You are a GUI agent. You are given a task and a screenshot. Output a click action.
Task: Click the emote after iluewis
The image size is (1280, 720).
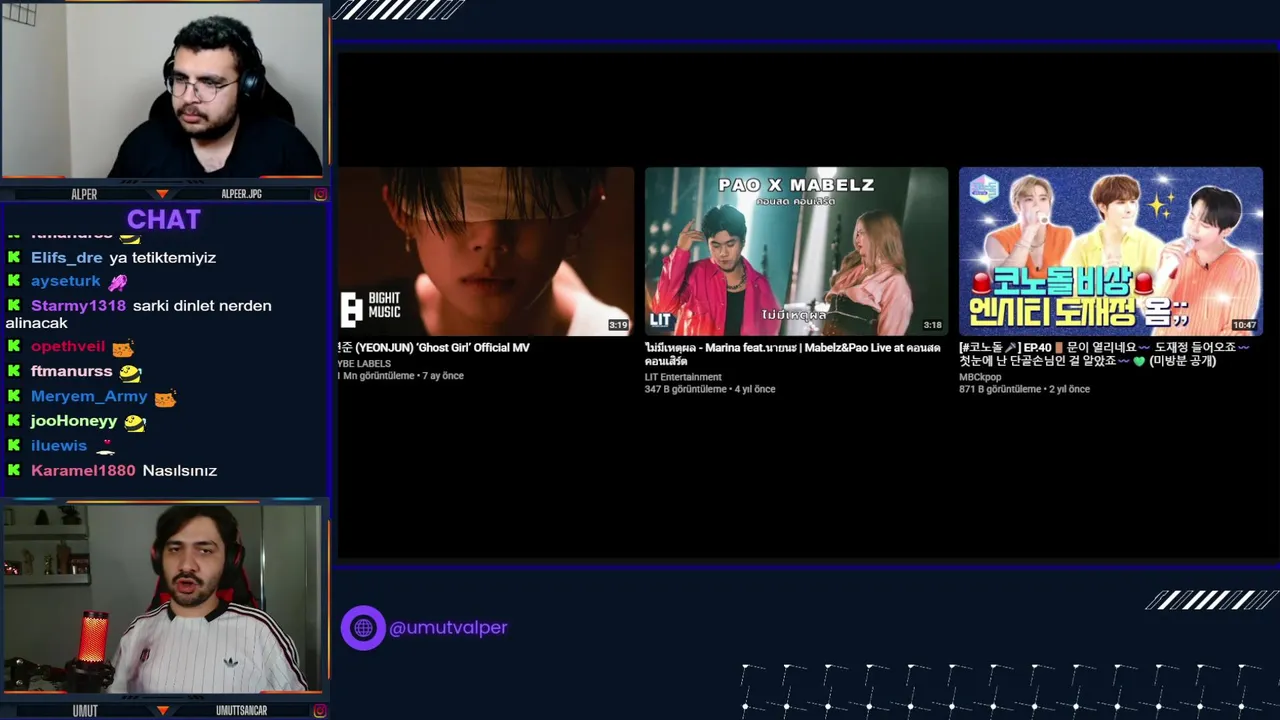[105, 447]
